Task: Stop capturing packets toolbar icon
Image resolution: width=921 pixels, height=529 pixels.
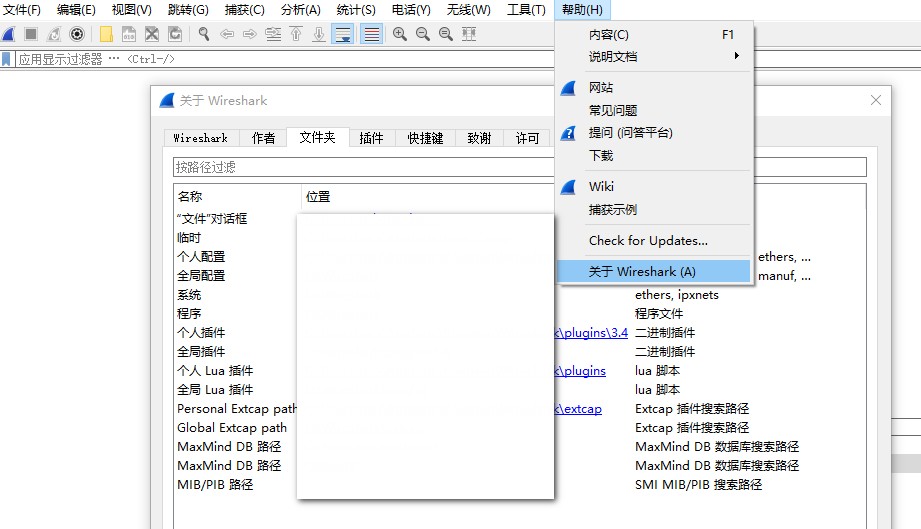Action: click(31, 34)
